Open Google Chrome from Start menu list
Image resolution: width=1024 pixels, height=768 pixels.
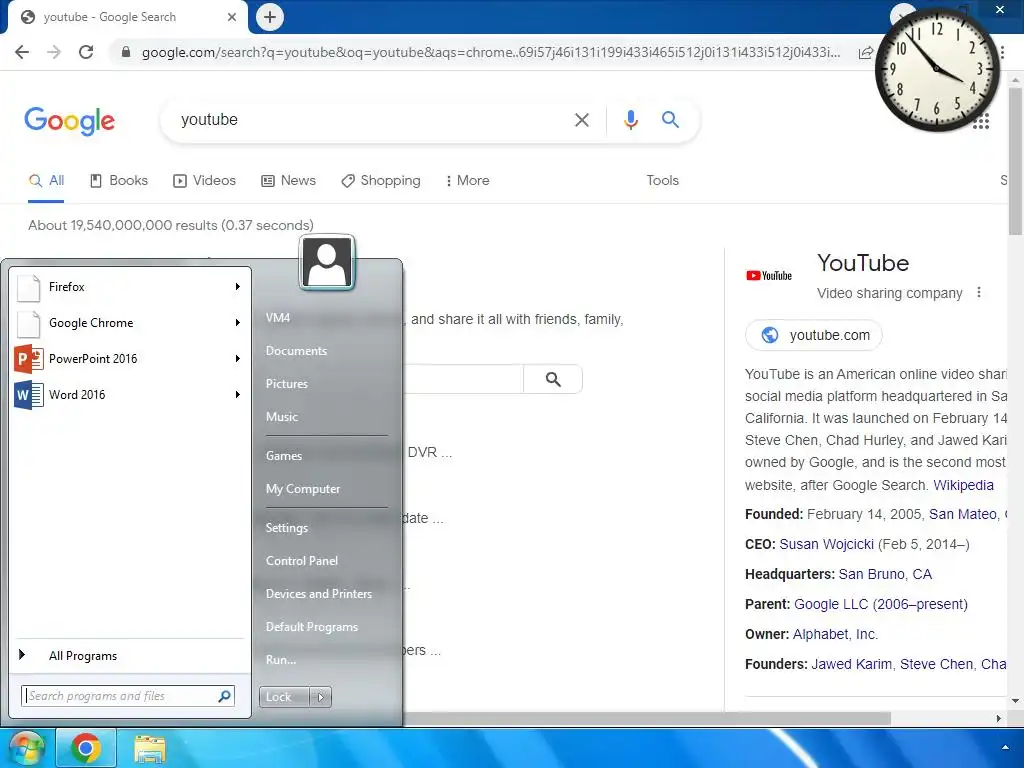[x=128, y=323]
